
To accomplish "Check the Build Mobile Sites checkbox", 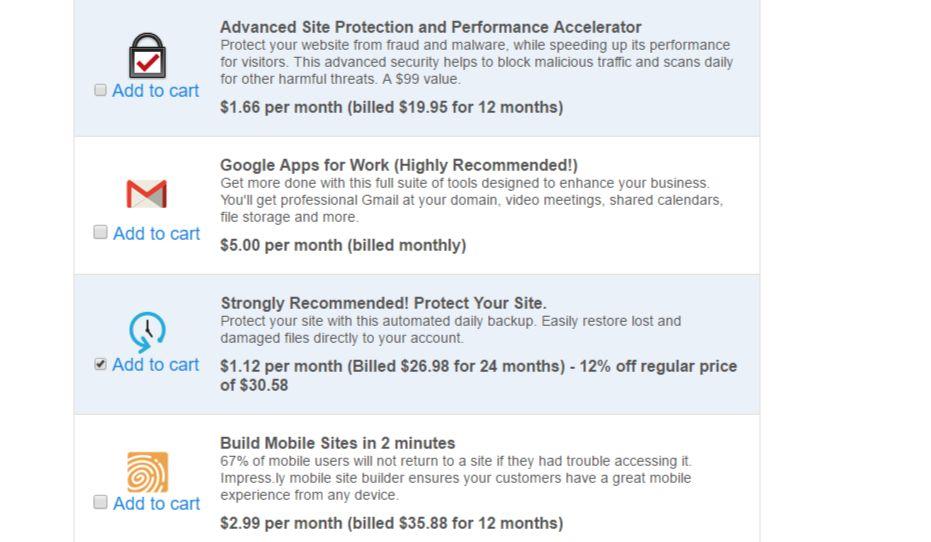I will 100,502.
